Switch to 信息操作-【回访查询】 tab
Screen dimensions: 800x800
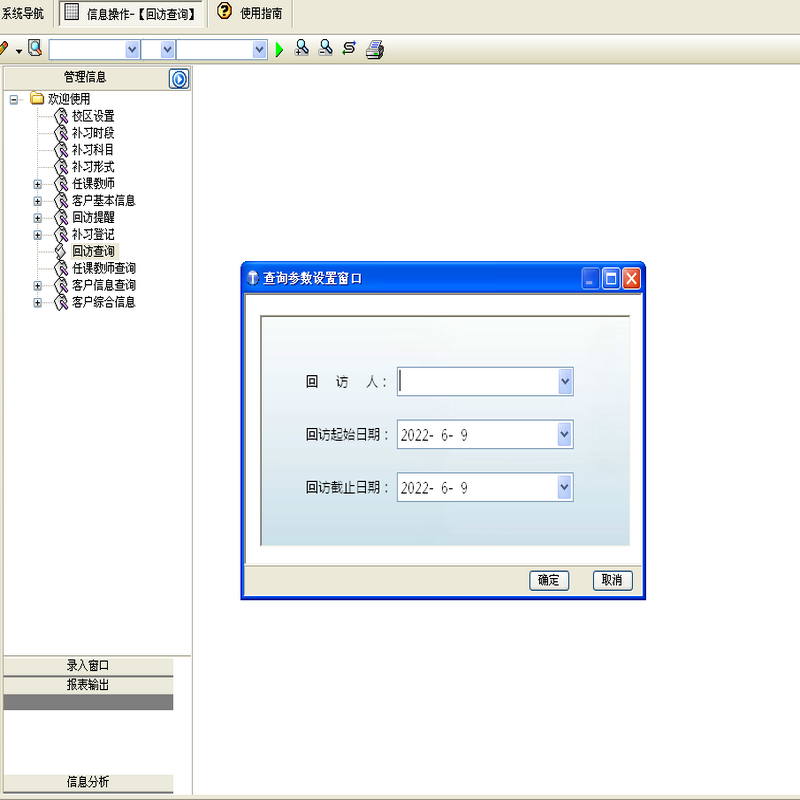(x=131, y=14)
